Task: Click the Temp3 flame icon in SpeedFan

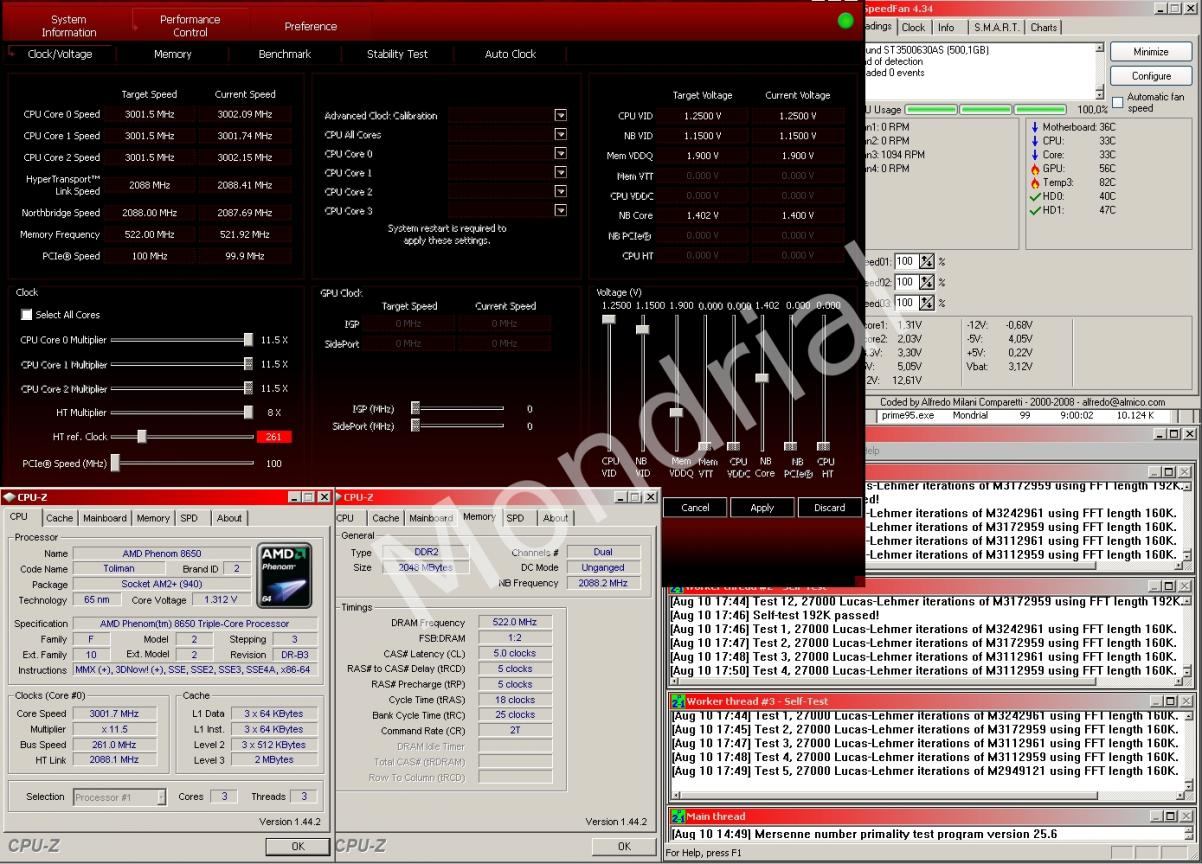Action: coord(1035,183)
